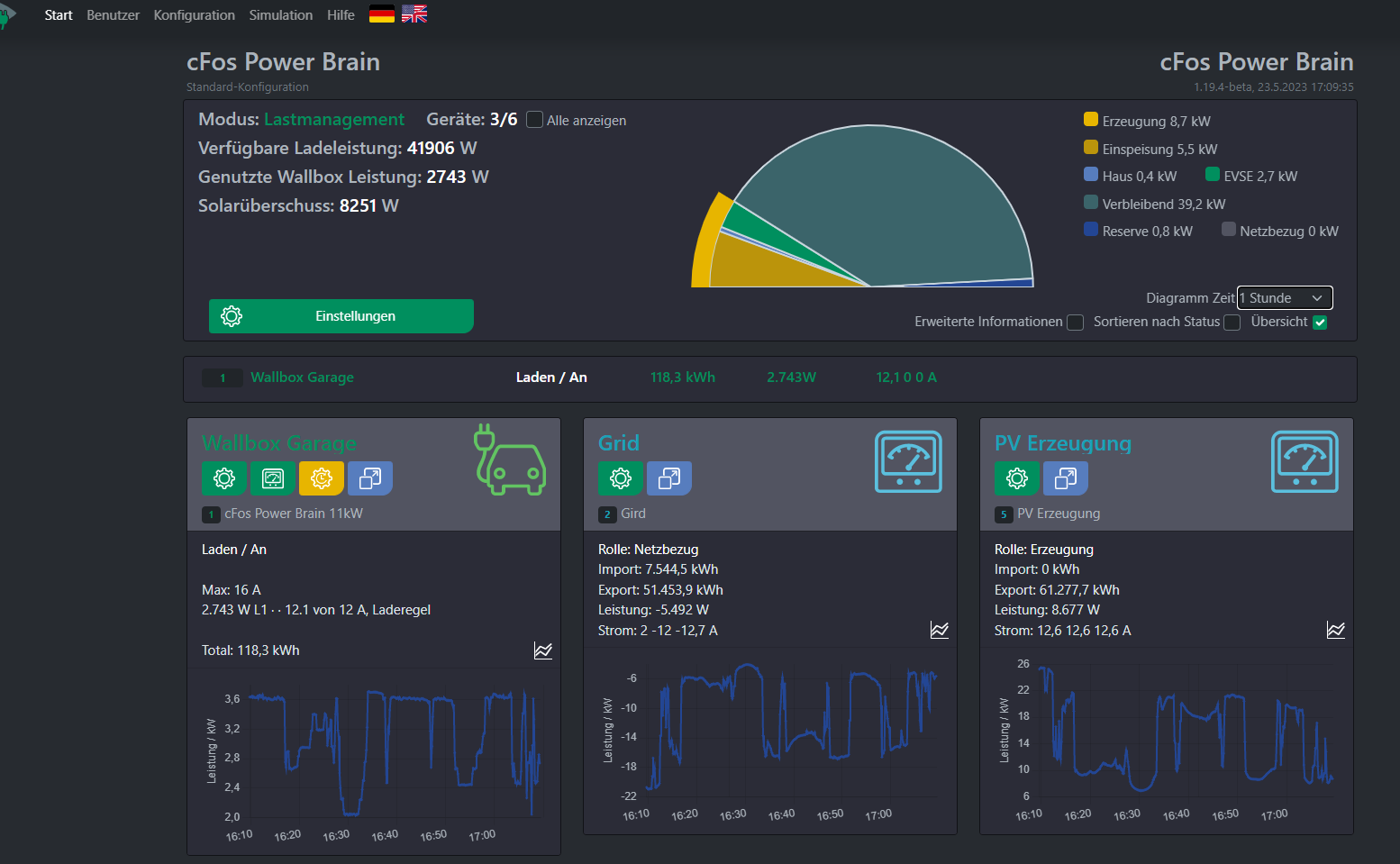Click the Einstellungen button
Viewport: 1400px width, 864px height.
341,316
